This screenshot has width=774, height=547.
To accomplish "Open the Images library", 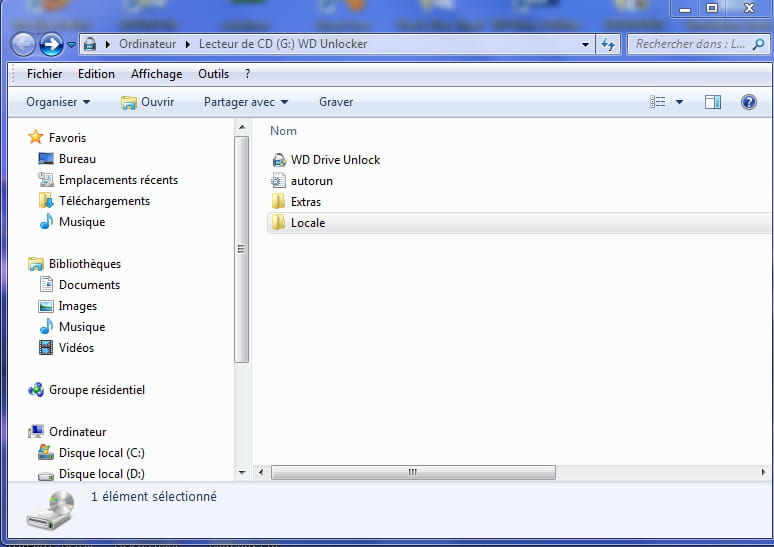I will 68,306.
